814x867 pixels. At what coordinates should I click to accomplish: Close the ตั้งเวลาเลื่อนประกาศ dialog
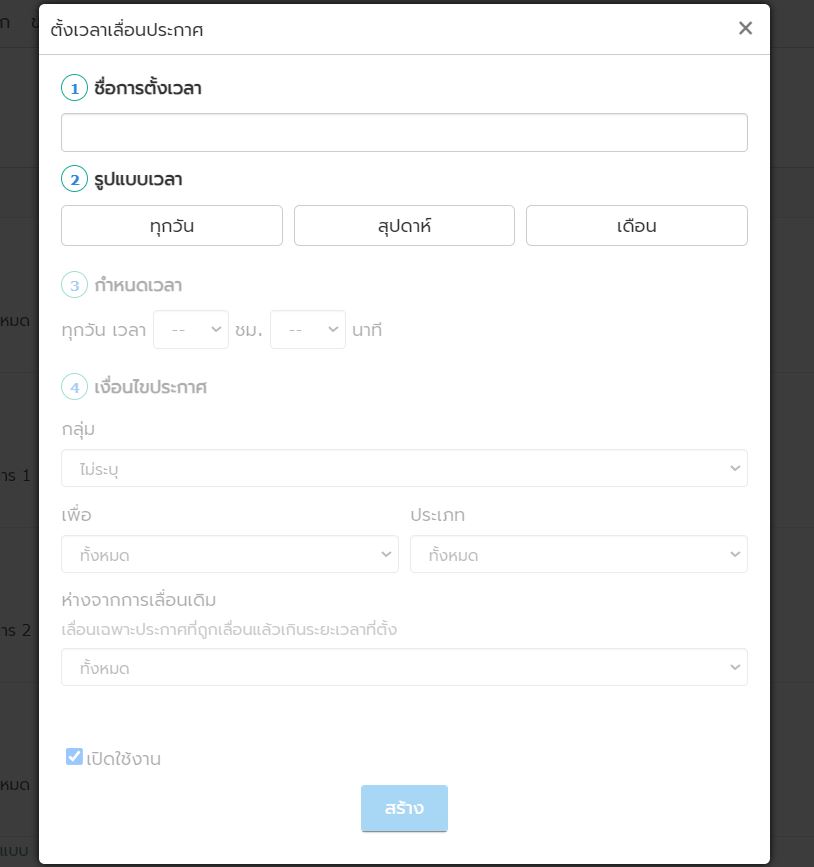tap(745, 29)
